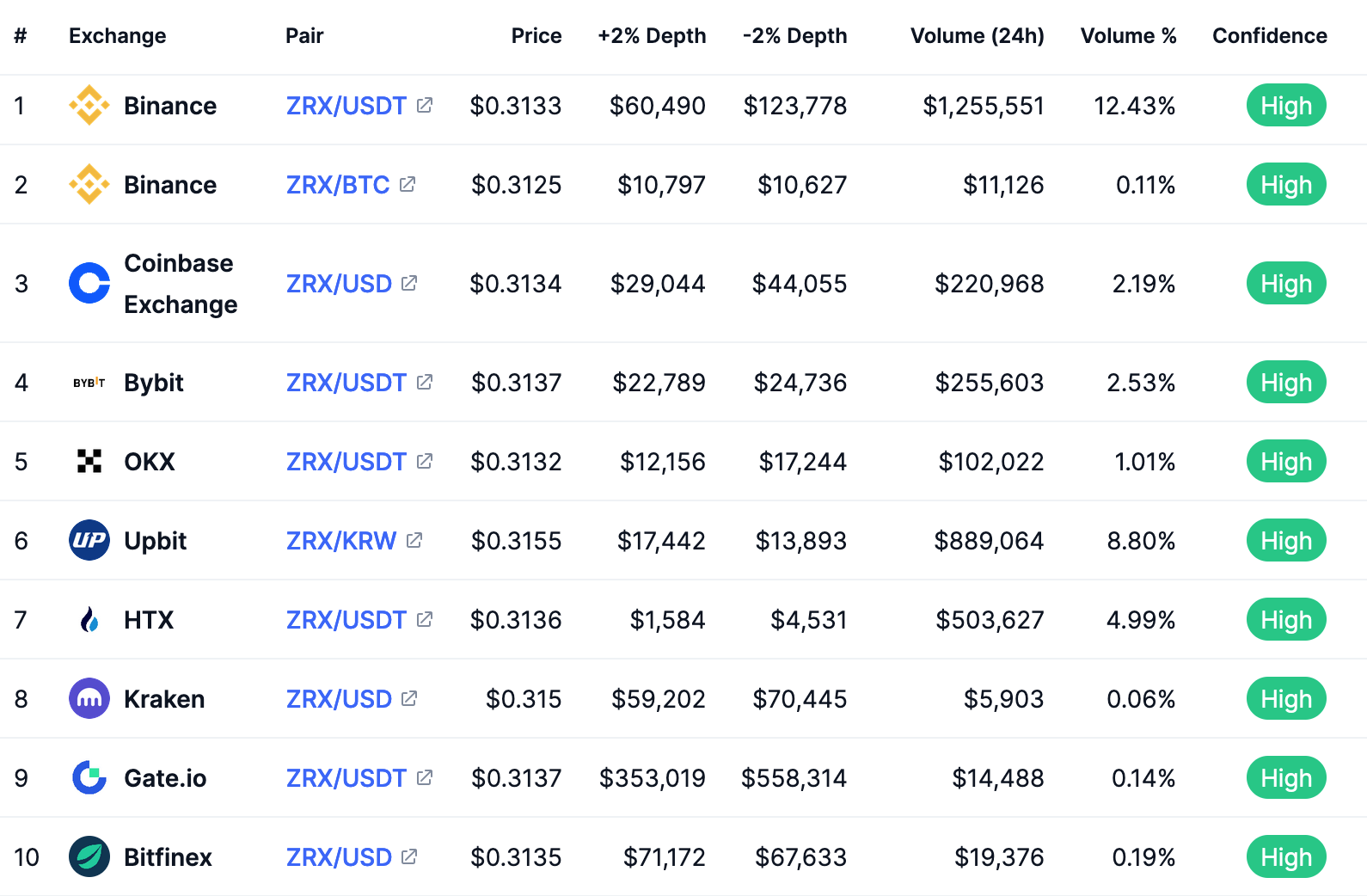Open the HTX exchange name
The height and width of the screenshot is (896, 1367).
pyautogui.click(x=149, y=620)
